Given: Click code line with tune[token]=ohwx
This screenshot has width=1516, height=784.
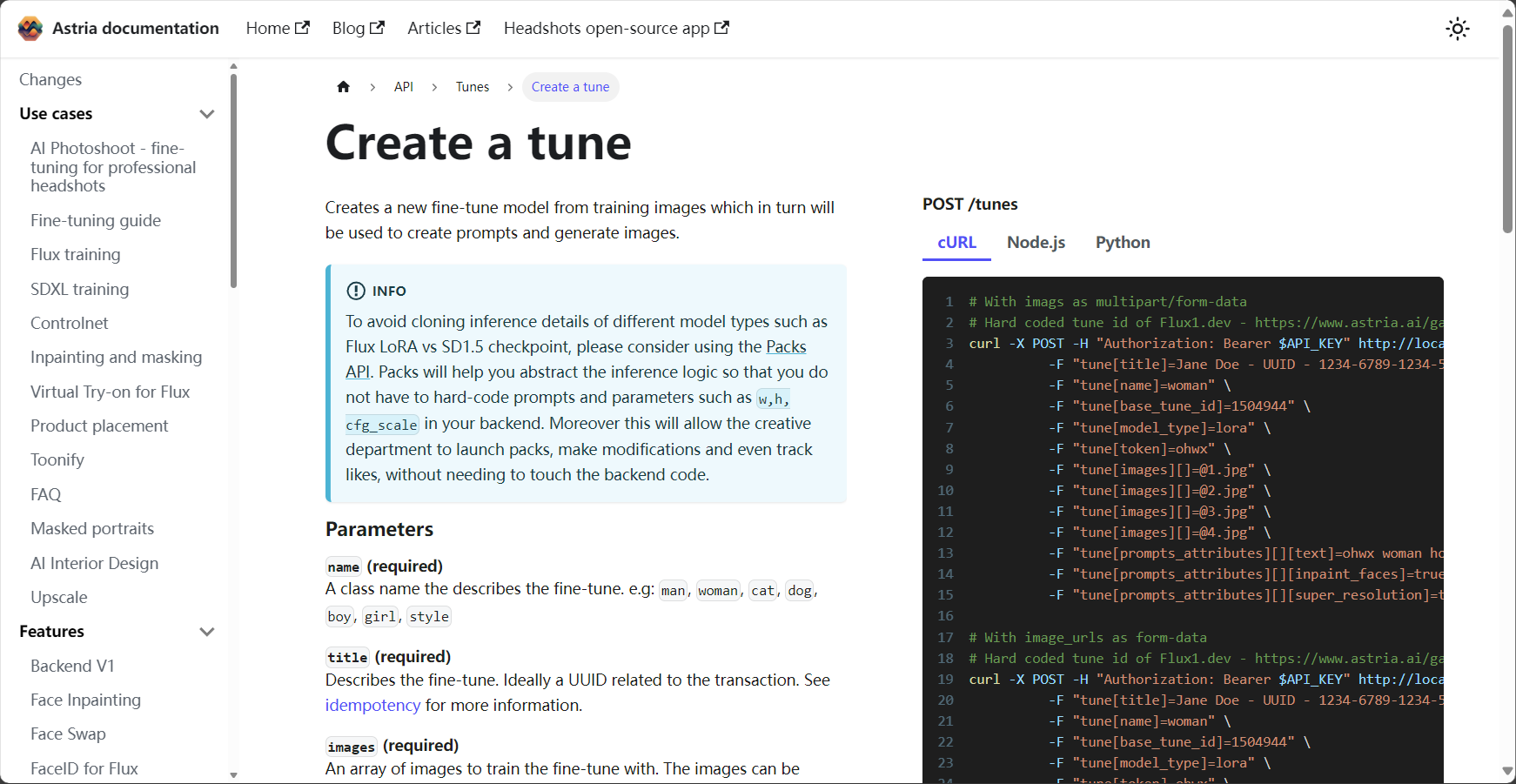Looking at the screenshot, I should click(x=1140, y=449).
